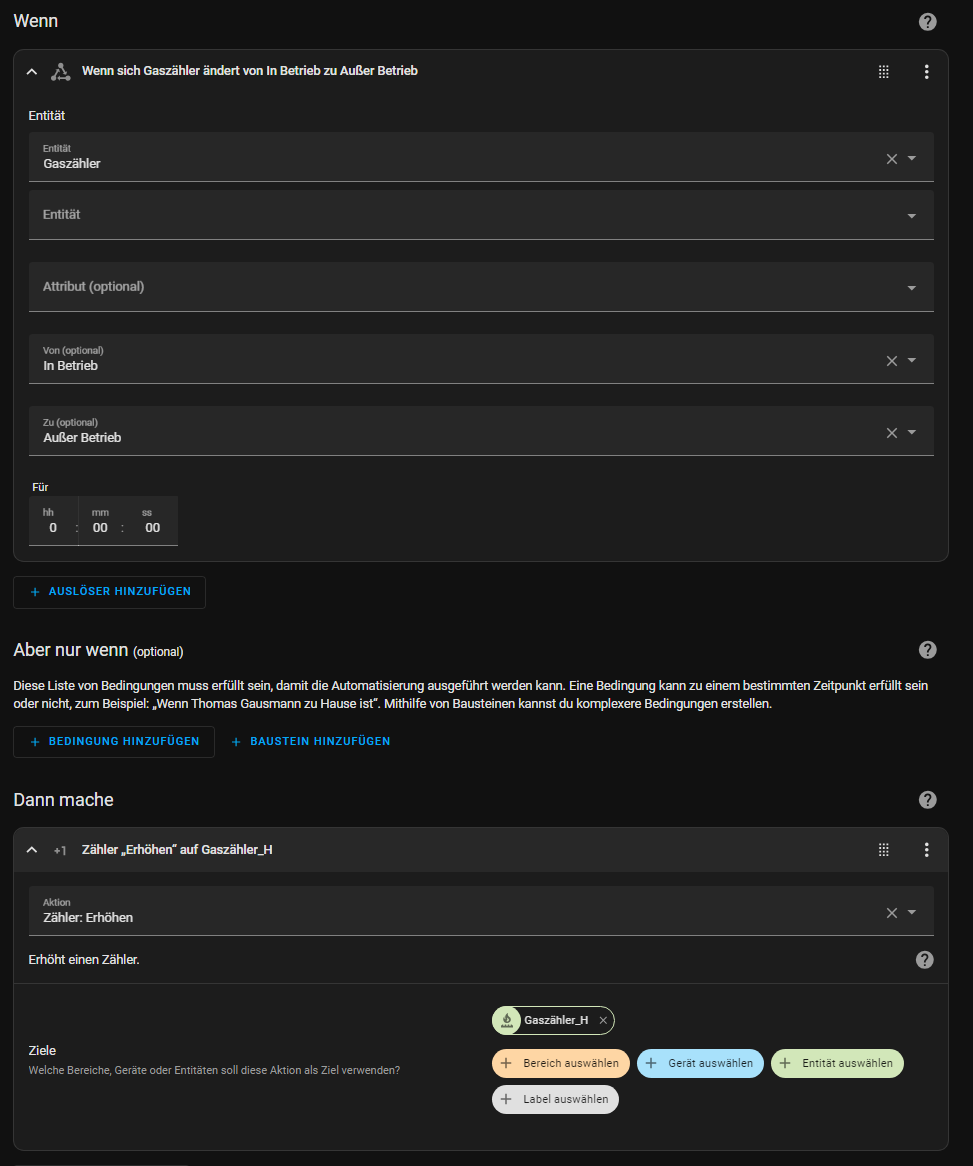Open help for Dann mache section
The width and height of the screenshot is (973, 1166).
(x=927, y=800)
